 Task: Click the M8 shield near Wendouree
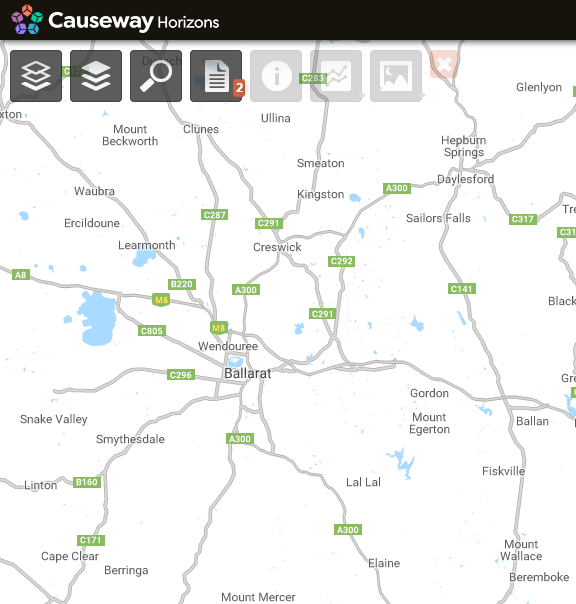point(218,328)
